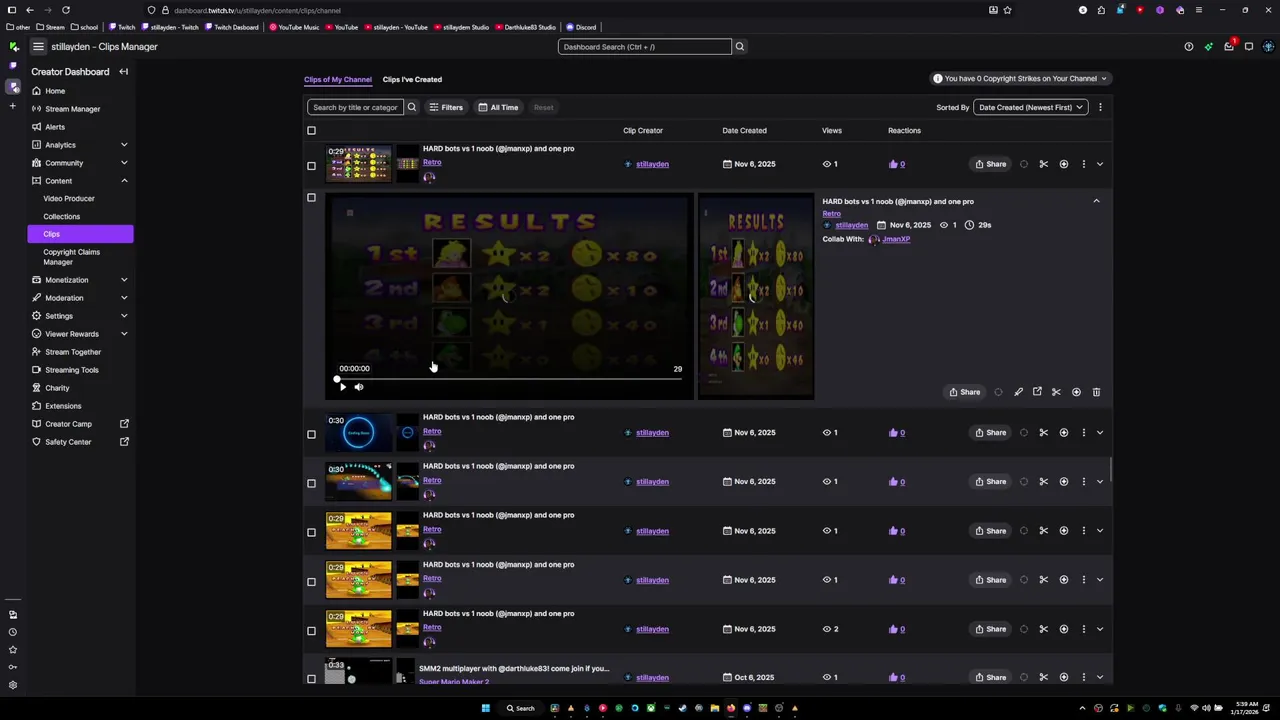The image size is (1280, 720).
Task: Mute the clip player volume
Action: coord(359,387)
